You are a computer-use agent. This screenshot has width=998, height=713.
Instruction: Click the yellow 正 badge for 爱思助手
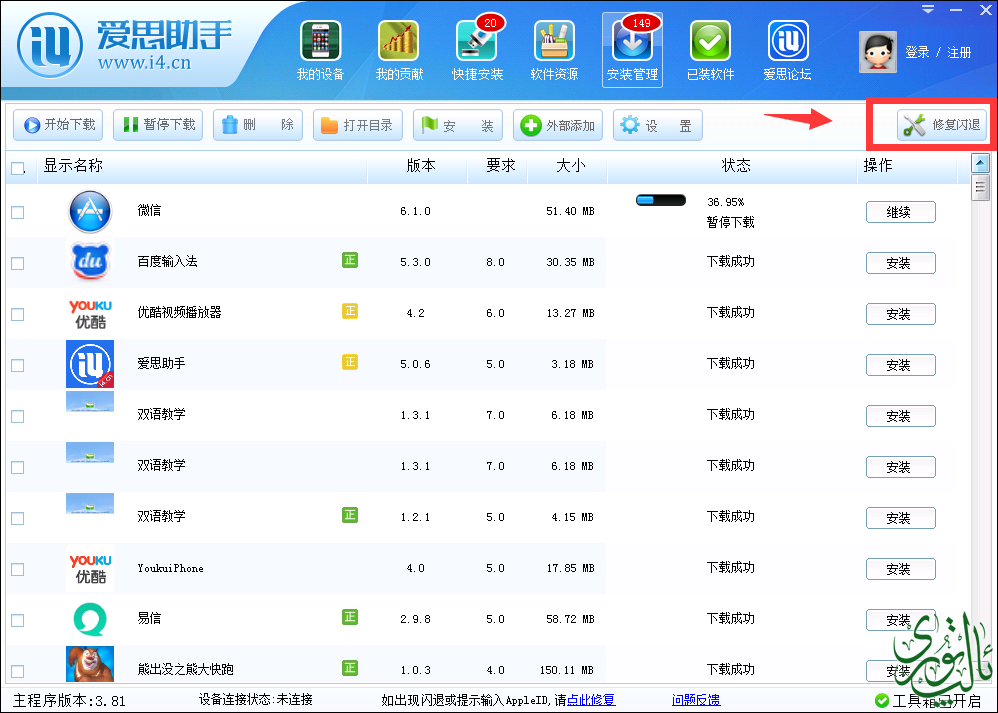349,362
